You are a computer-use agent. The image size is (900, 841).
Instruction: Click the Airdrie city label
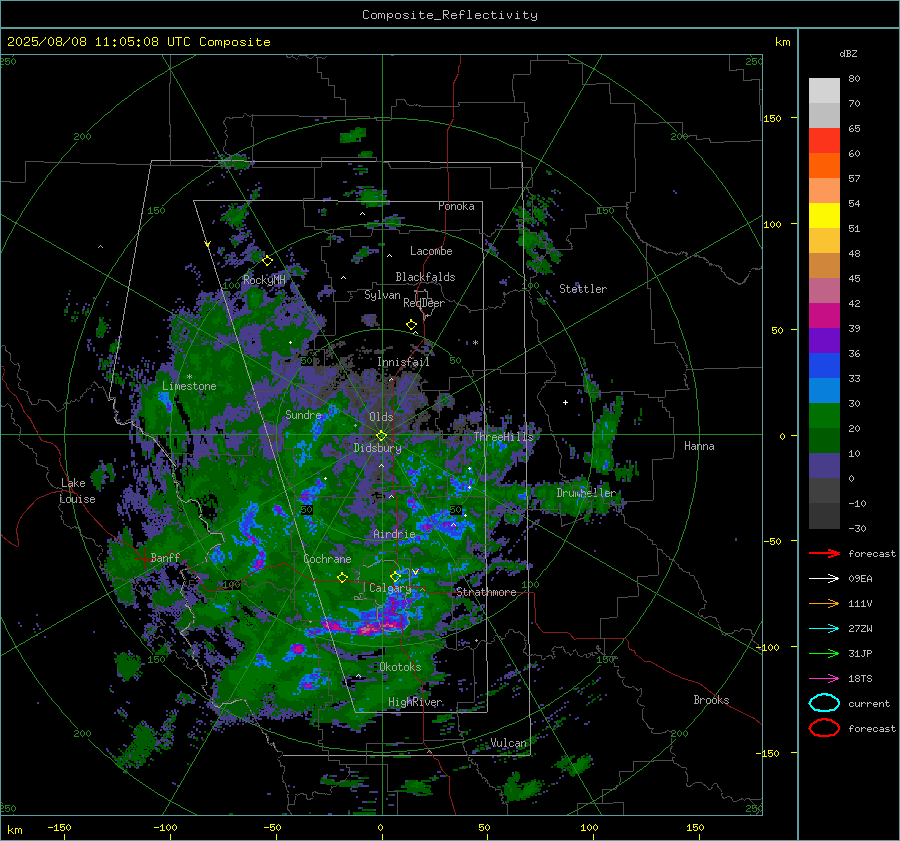(394, 534)
